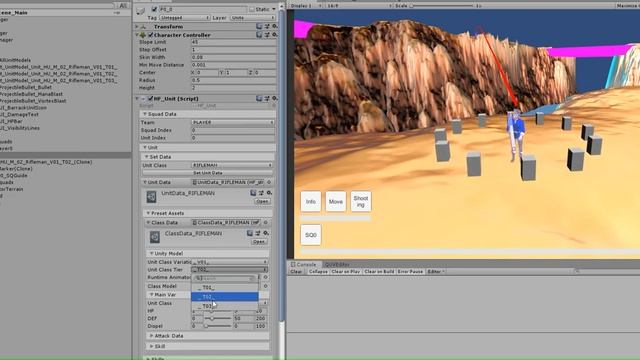Open the ClassData_RIFLEMAN asset via Open button
Viewport: 640px width, 360px height.
[259, 242]
